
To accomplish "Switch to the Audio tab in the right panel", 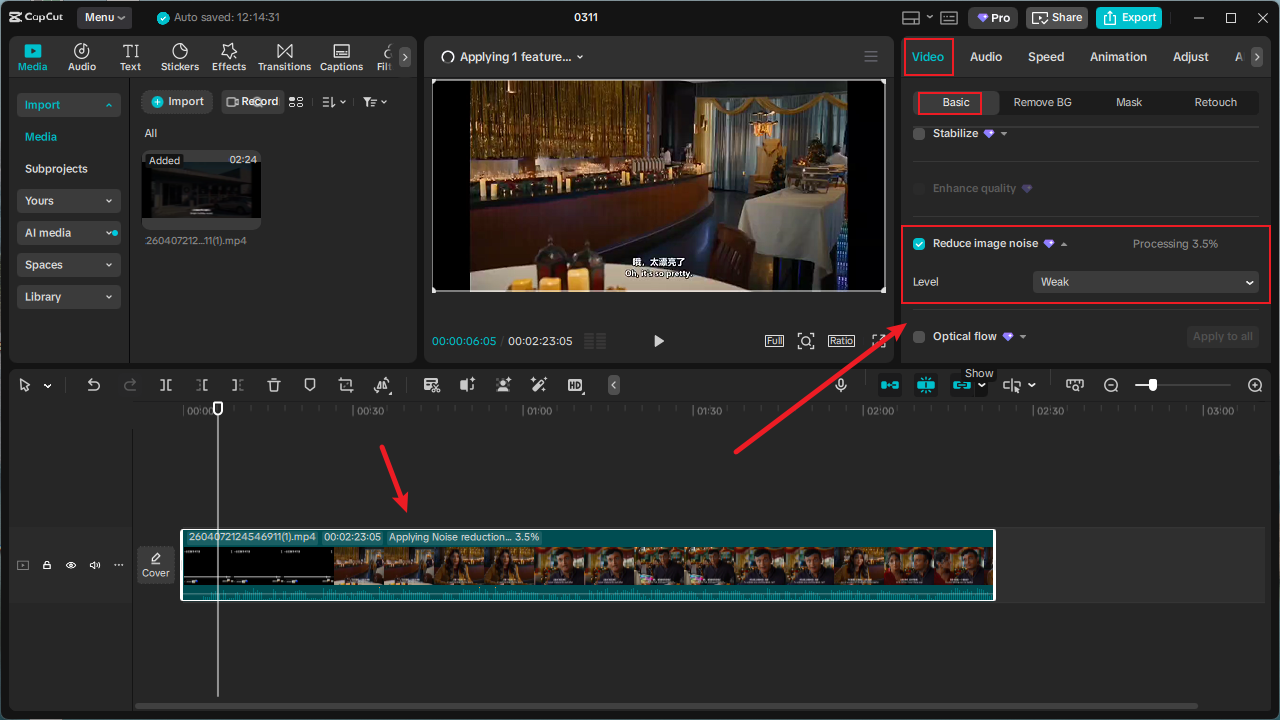I will (986, 57).
